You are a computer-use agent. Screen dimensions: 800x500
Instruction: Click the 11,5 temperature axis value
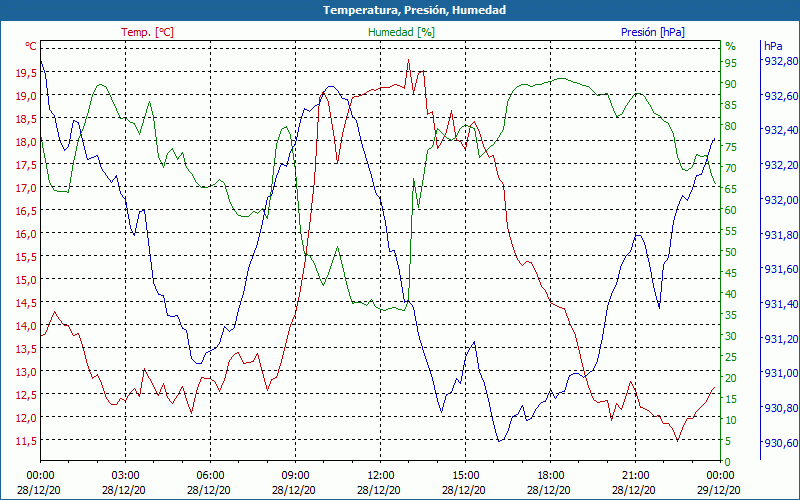tap(26, 441)
